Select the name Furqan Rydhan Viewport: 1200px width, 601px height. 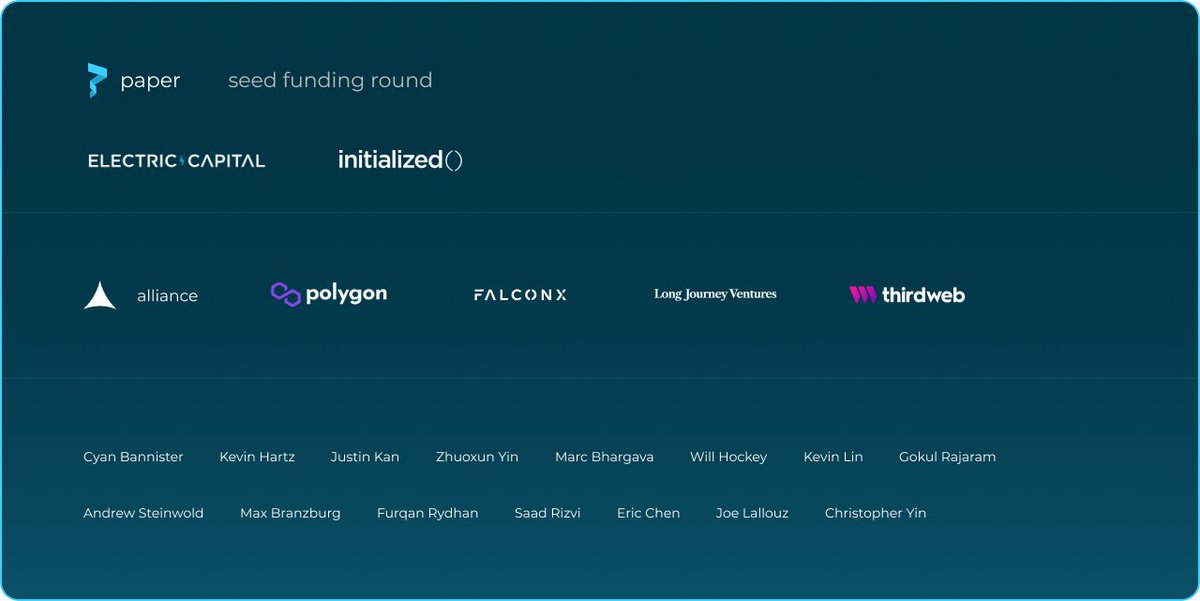click(x=427, y=513)
